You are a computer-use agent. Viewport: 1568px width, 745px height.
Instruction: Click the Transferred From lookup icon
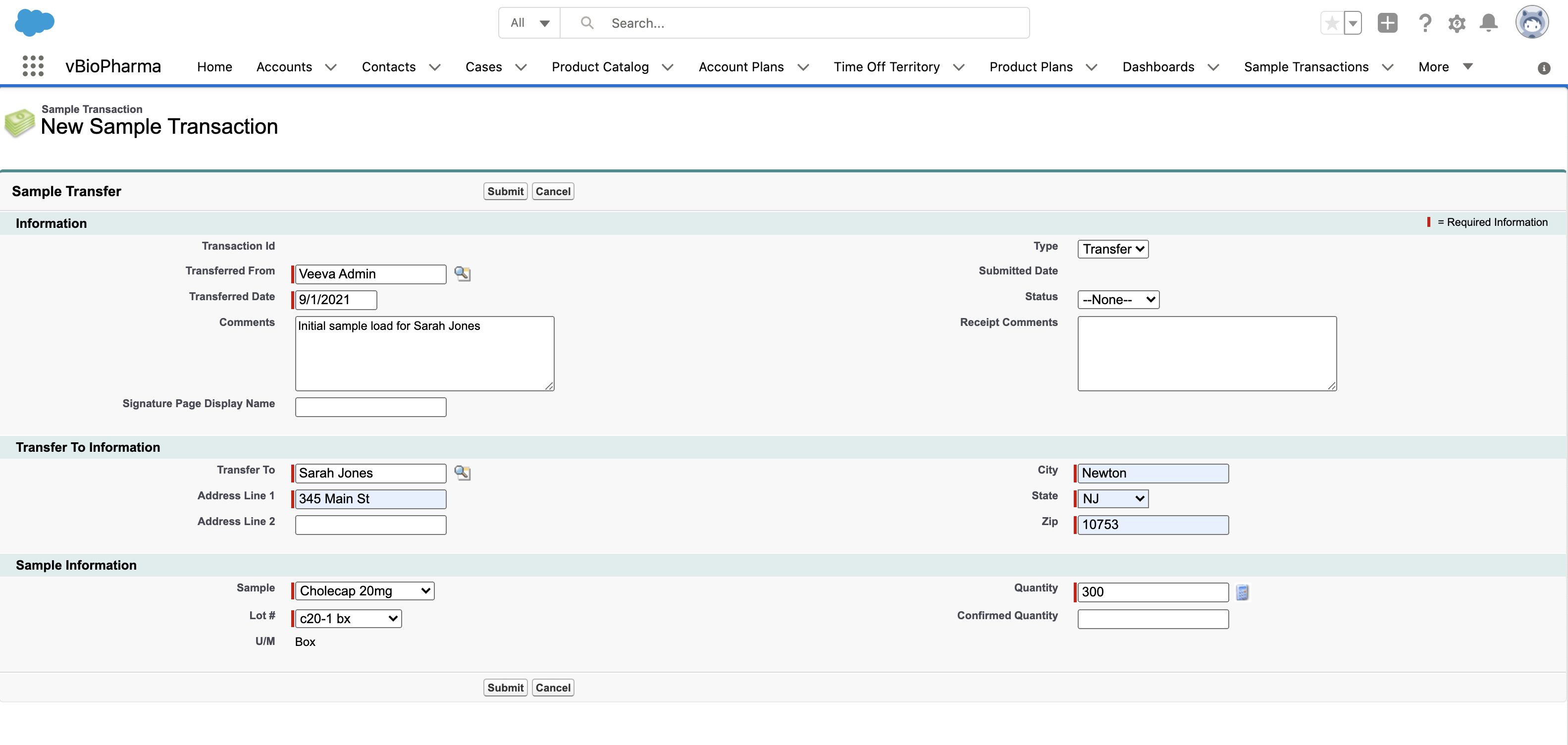click(462, 274)
